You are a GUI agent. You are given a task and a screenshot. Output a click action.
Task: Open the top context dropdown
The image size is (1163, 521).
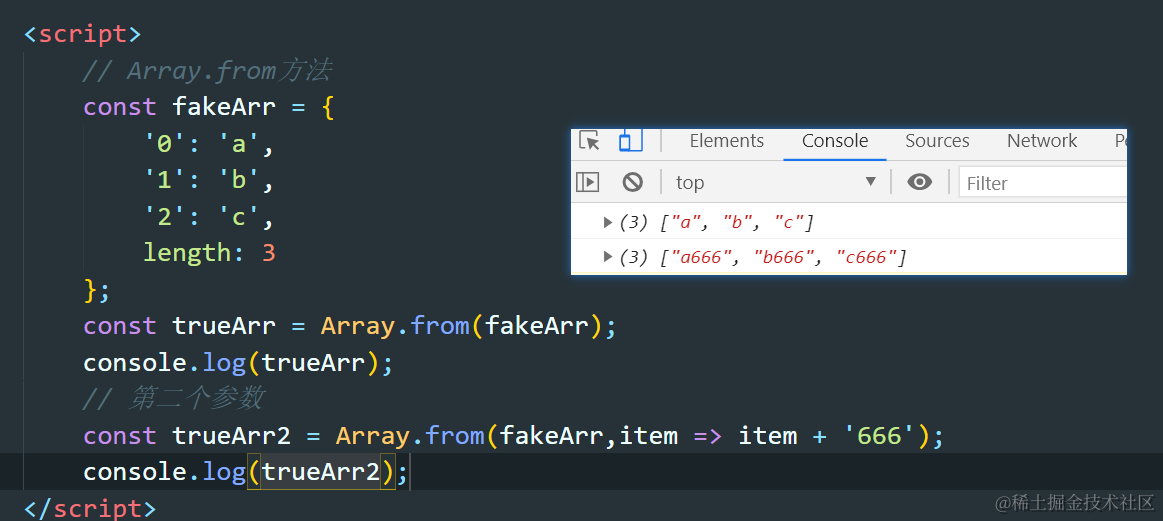[x=776, y=182]
